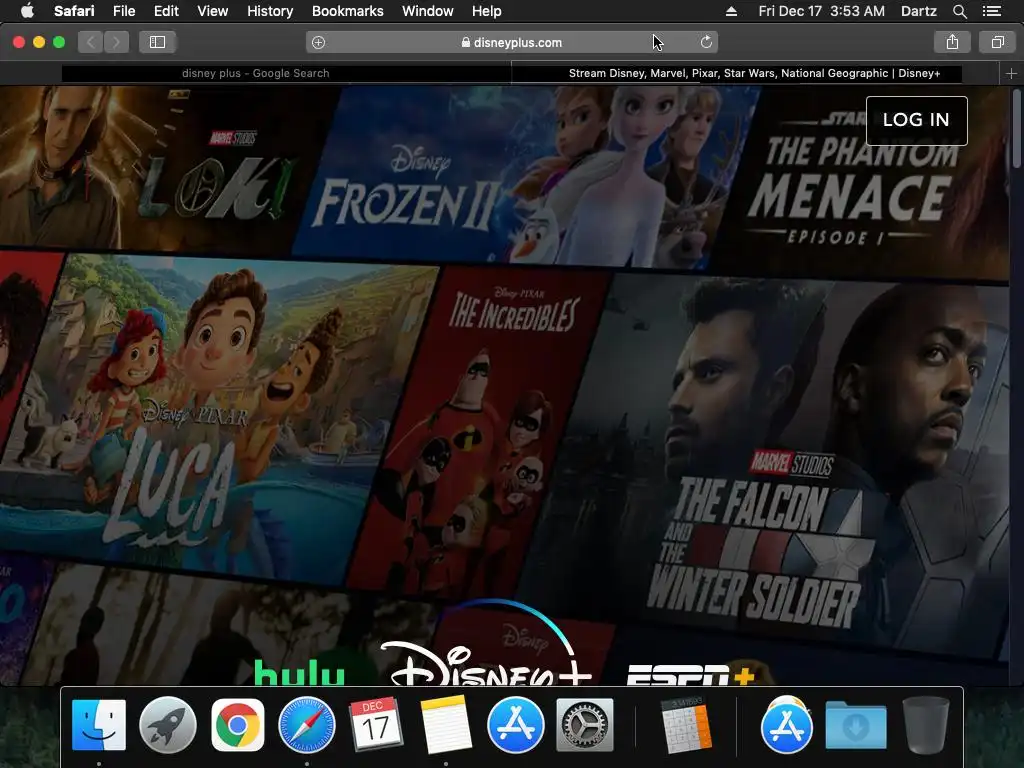Open Calculator from the dock
1024x768 pixels.
pyautogui.click(x=686, y=725)
